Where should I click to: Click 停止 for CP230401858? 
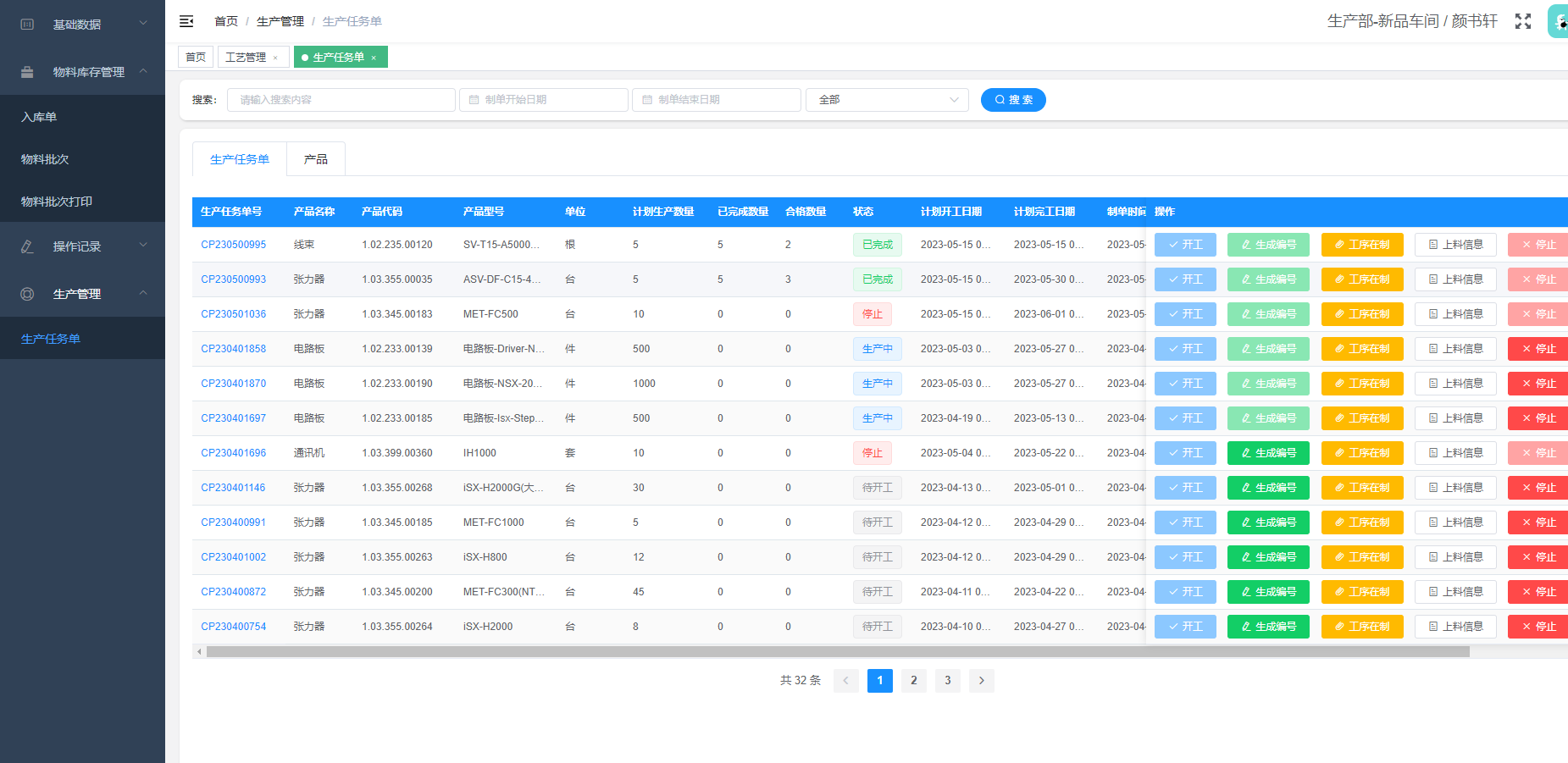1538,349
